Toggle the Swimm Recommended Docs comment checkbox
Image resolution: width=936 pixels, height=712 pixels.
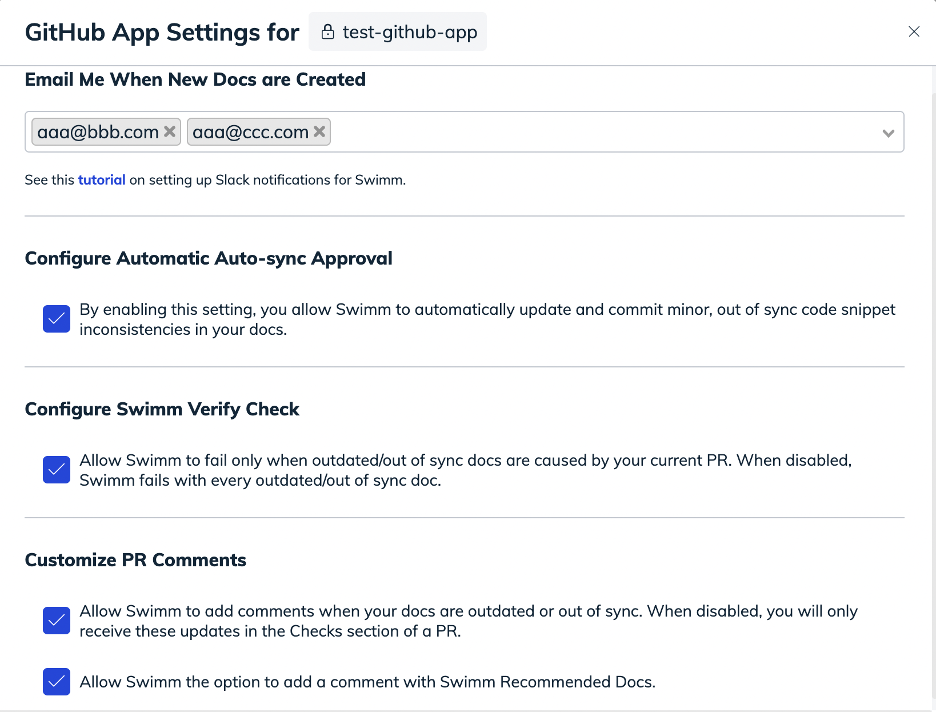[x=57, y=682]
